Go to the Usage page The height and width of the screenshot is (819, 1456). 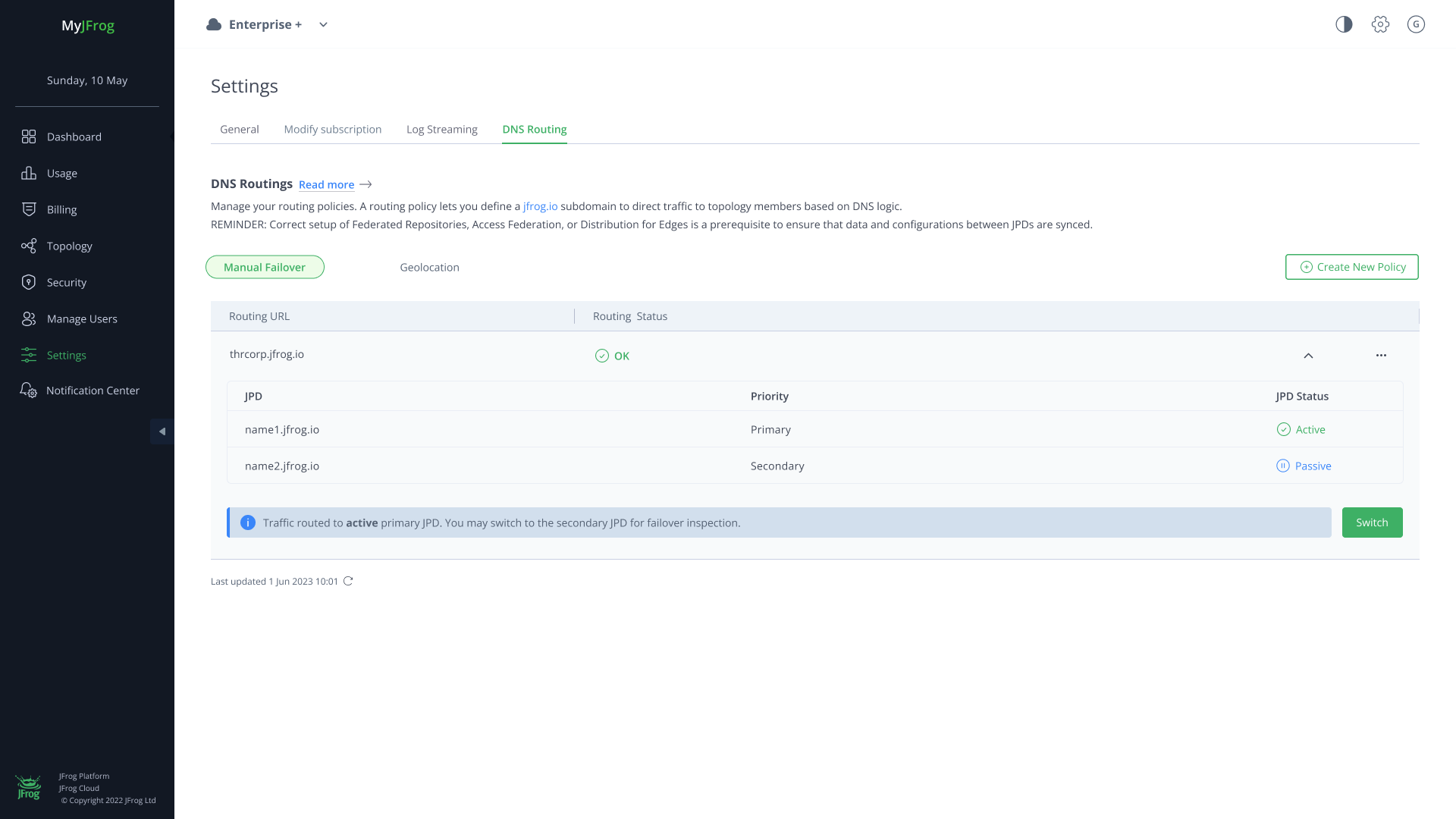point(61,173)
